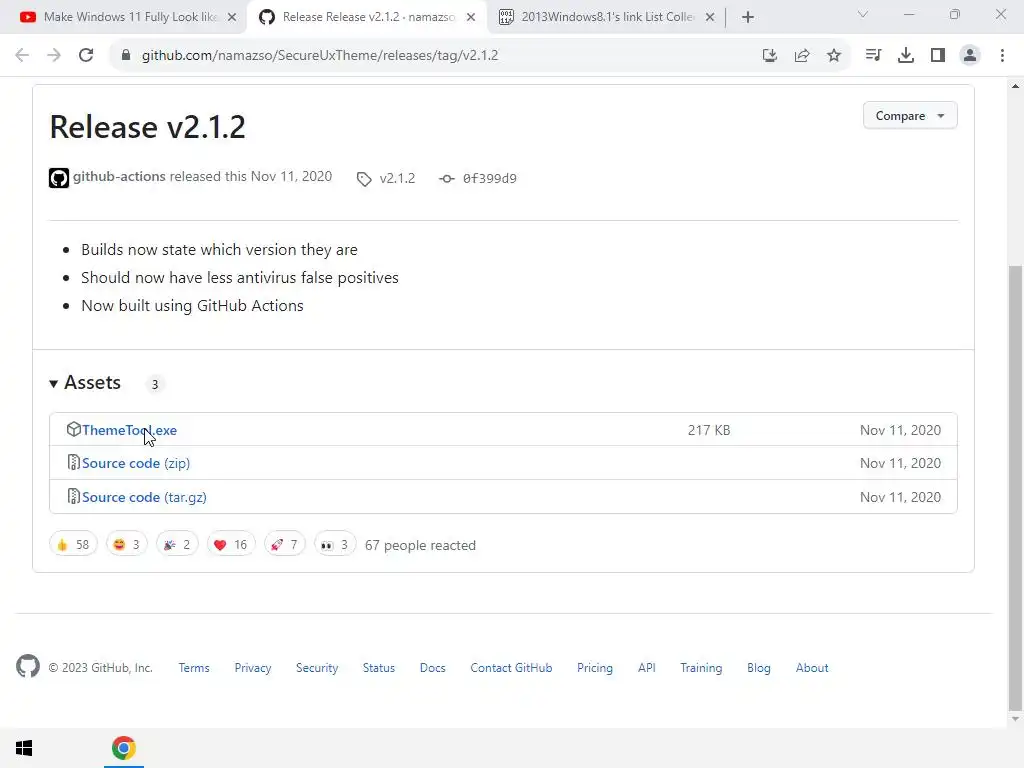Image resolution: width=1024 pixels, height=768 pixels.
Task: Toggle thumbs up reaction with 58
Action: pyautogui.click(x=73, y=545)
